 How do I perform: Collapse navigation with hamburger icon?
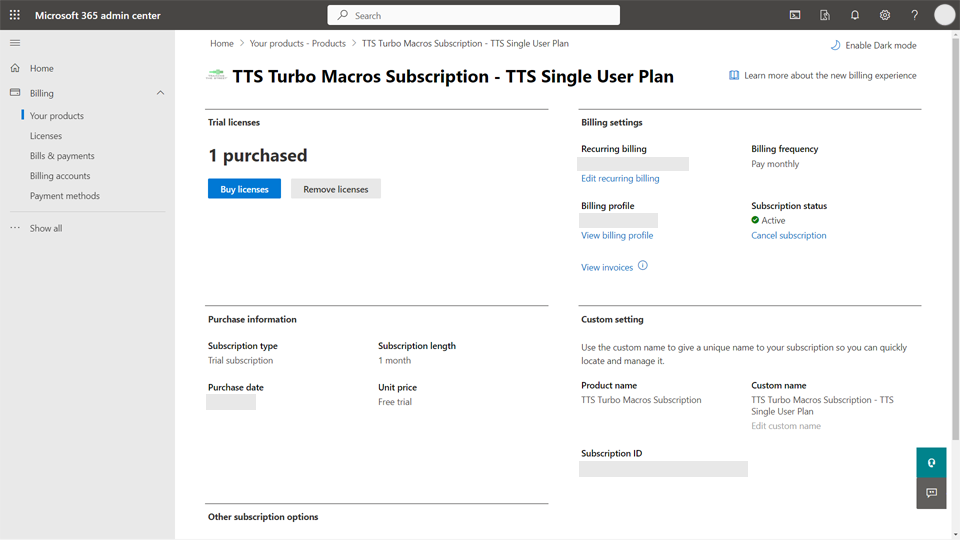[15, 43]
